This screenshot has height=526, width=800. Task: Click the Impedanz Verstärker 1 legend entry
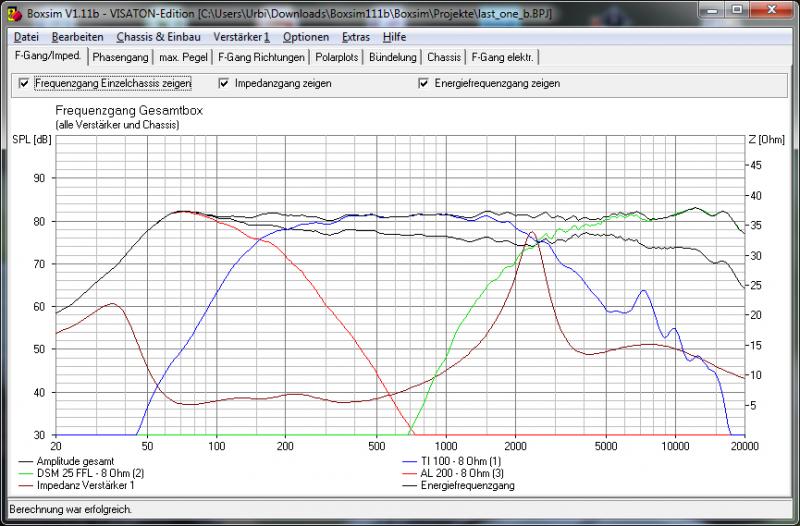click(77, 485)
